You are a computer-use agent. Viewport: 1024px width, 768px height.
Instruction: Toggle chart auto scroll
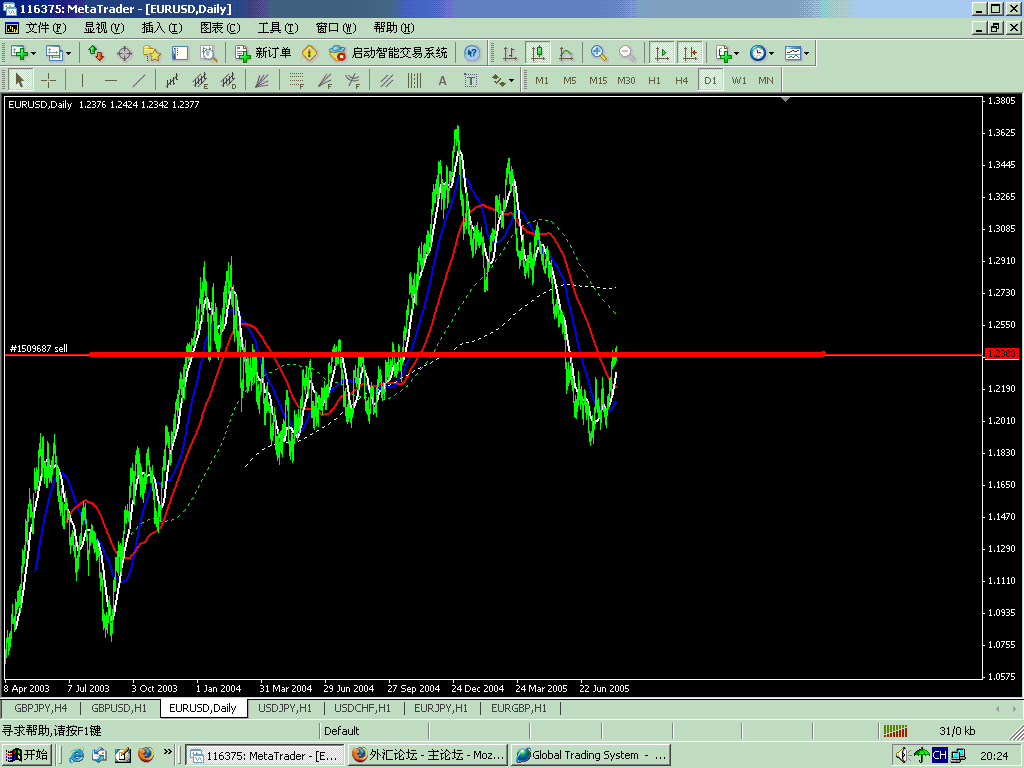pos(661,53)
